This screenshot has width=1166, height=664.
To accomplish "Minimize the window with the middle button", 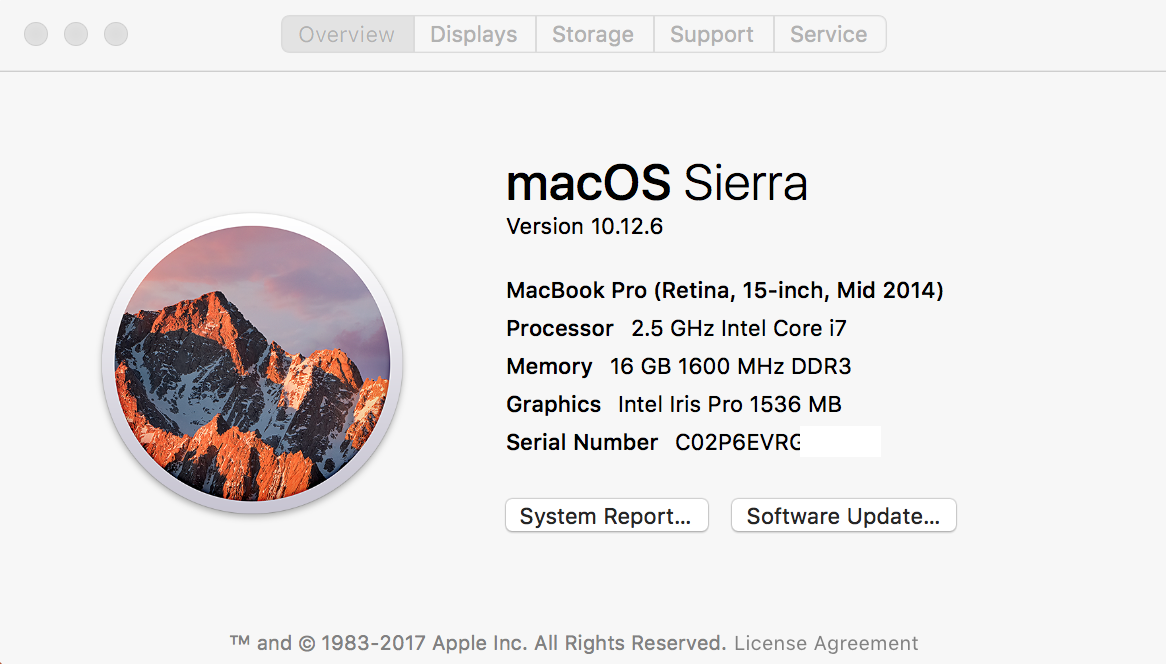I will (76, 34).
